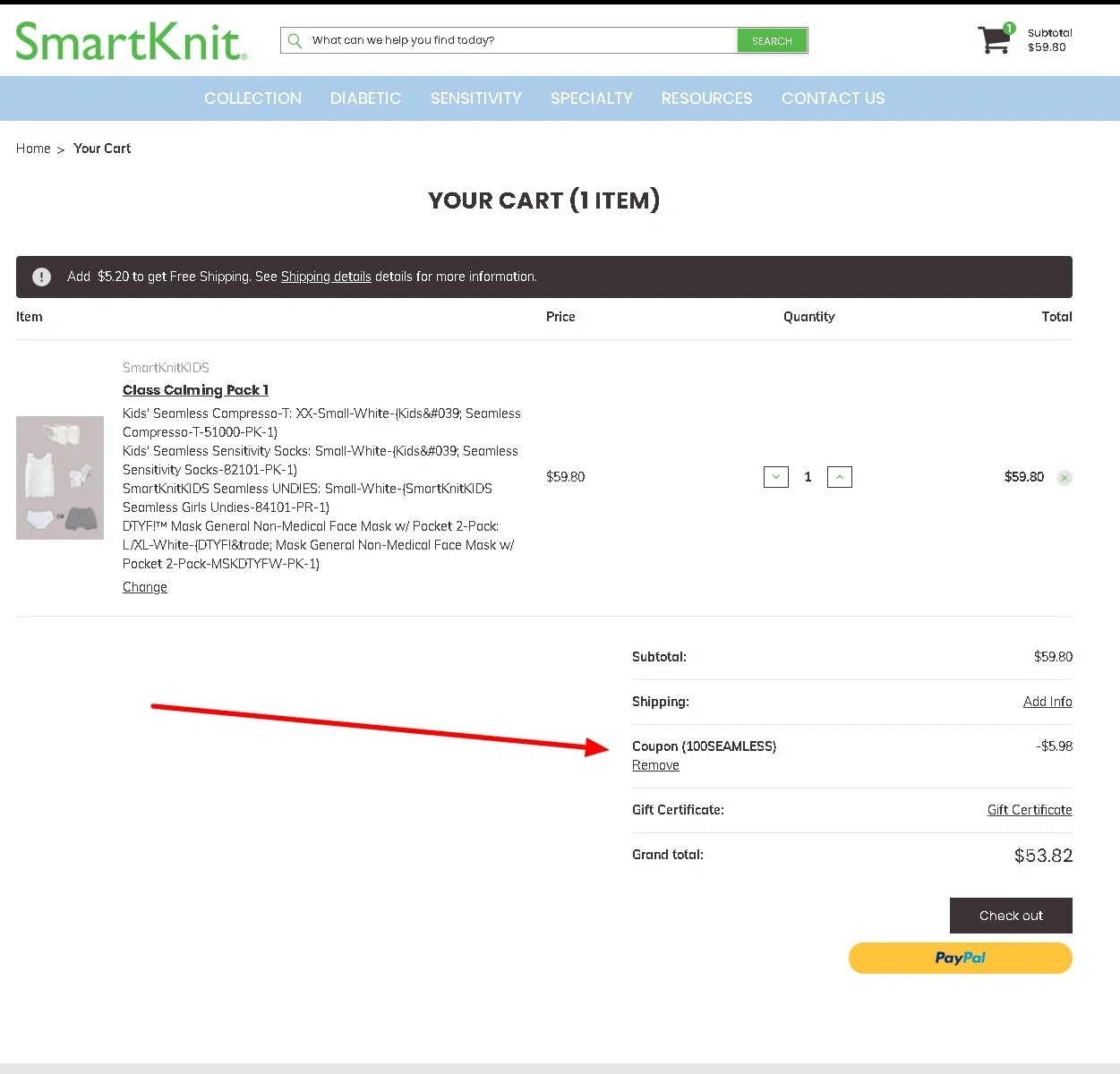Open the Class Calming Pack 1 product link
Screen dimensions: 1120x1074
(195, 390)
